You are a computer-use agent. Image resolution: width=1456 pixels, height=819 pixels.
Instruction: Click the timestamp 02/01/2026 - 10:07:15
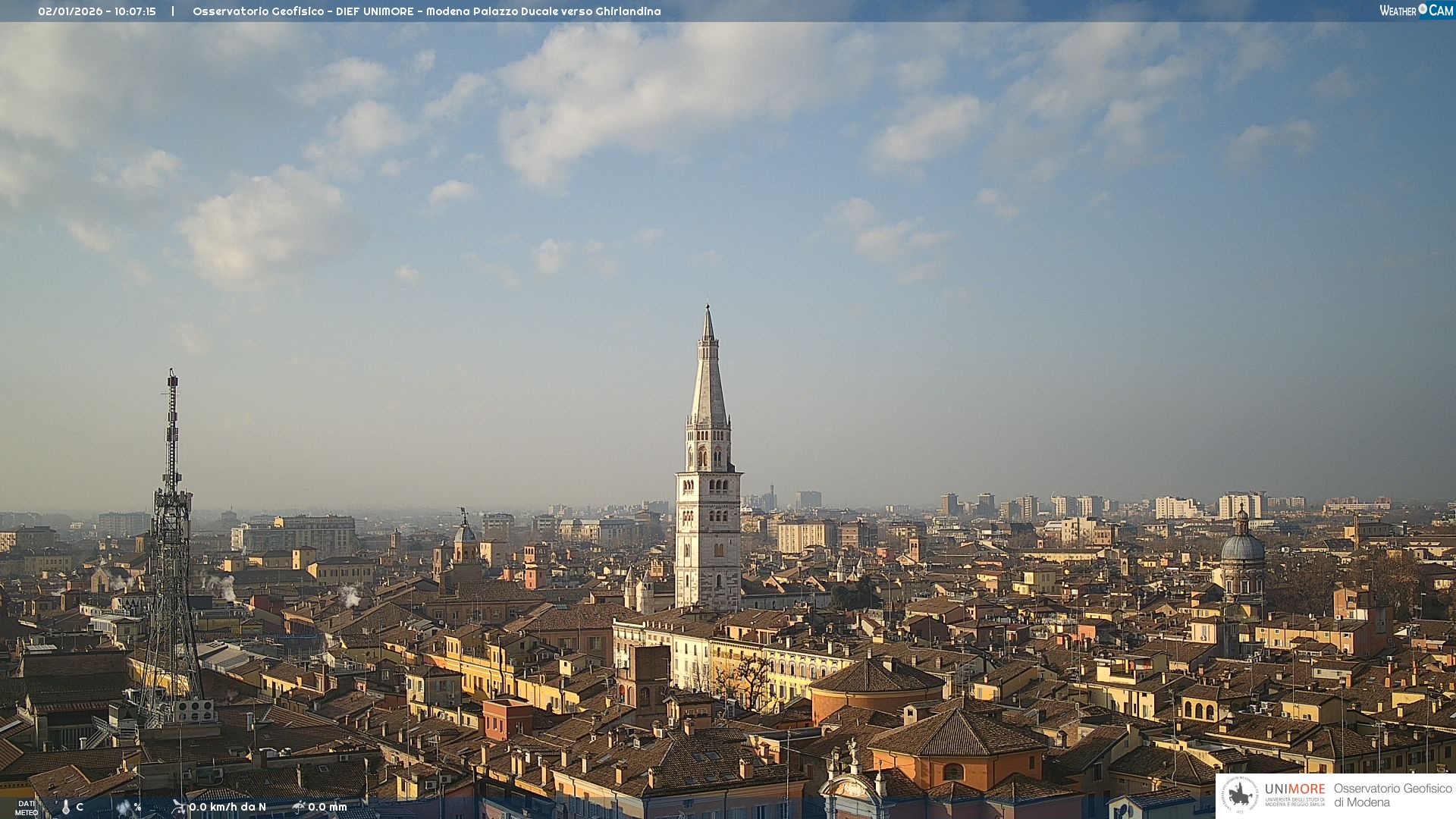click(97, 11)
